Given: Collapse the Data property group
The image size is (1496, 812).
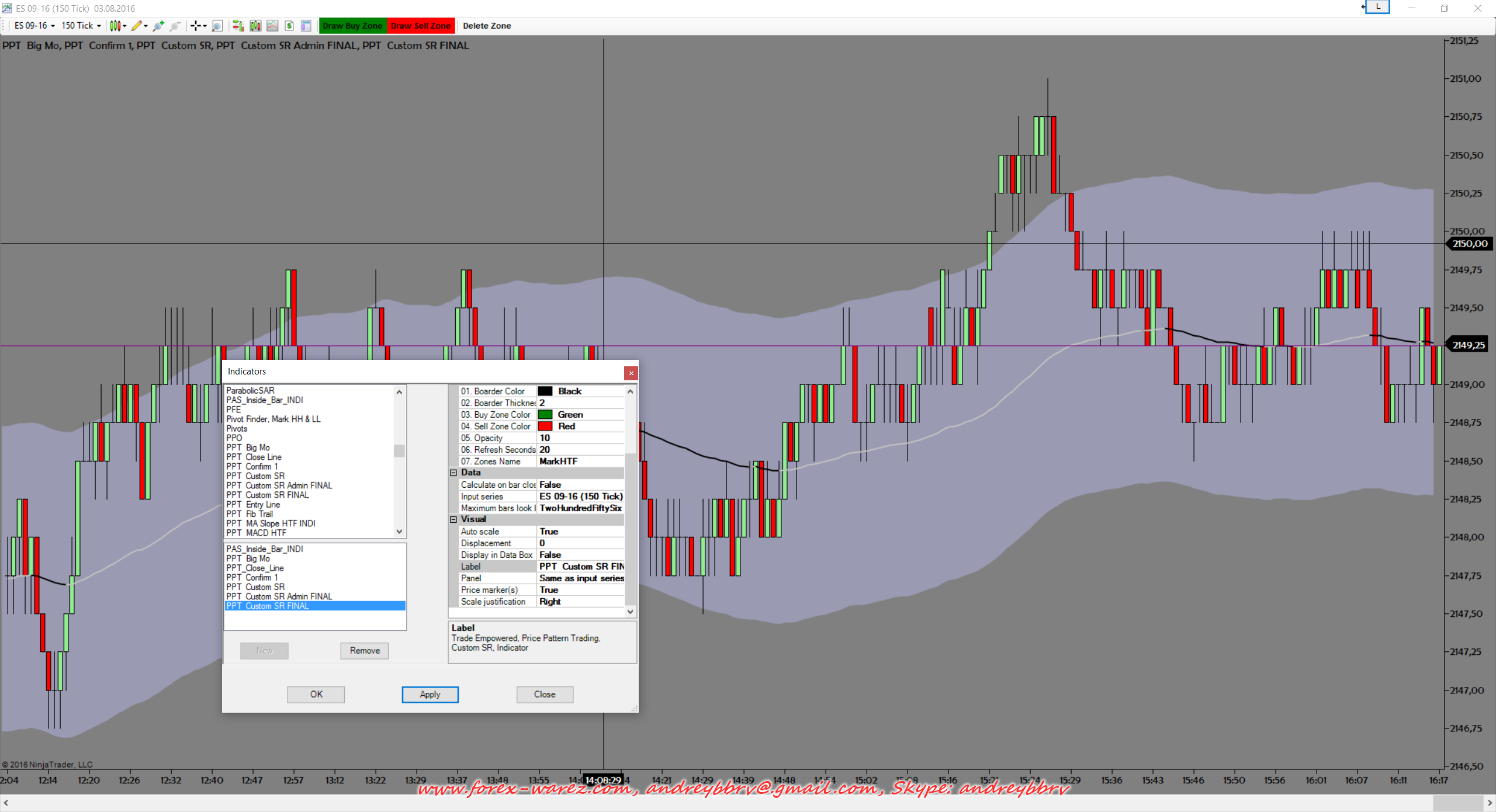Looking at the screenshot, I should (453, 473).
